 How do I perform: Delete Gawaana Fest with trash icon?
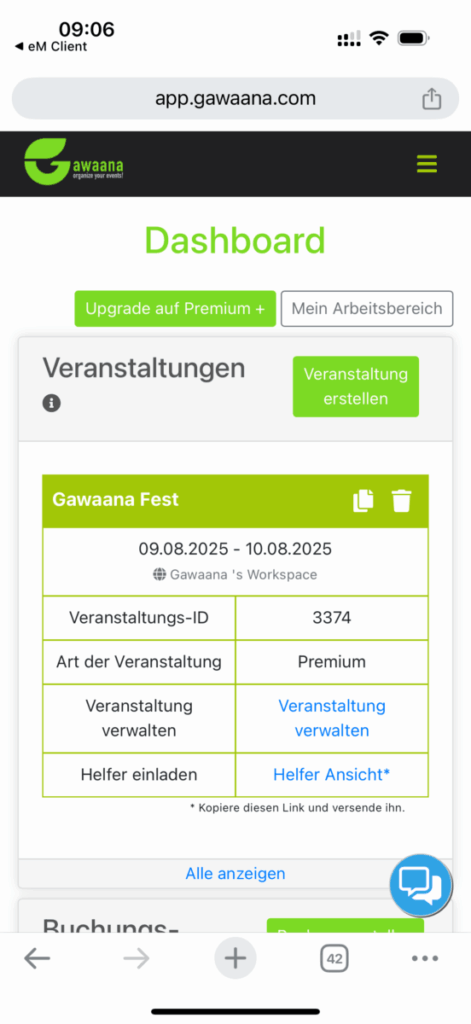tap(402, 501)
